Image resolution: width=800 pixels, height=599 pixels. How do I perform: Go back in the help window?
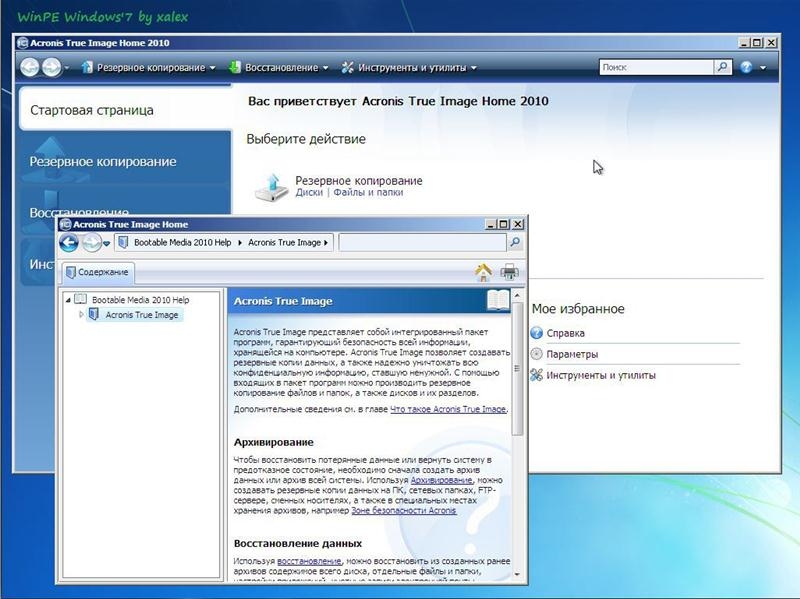tap(69, 243)
